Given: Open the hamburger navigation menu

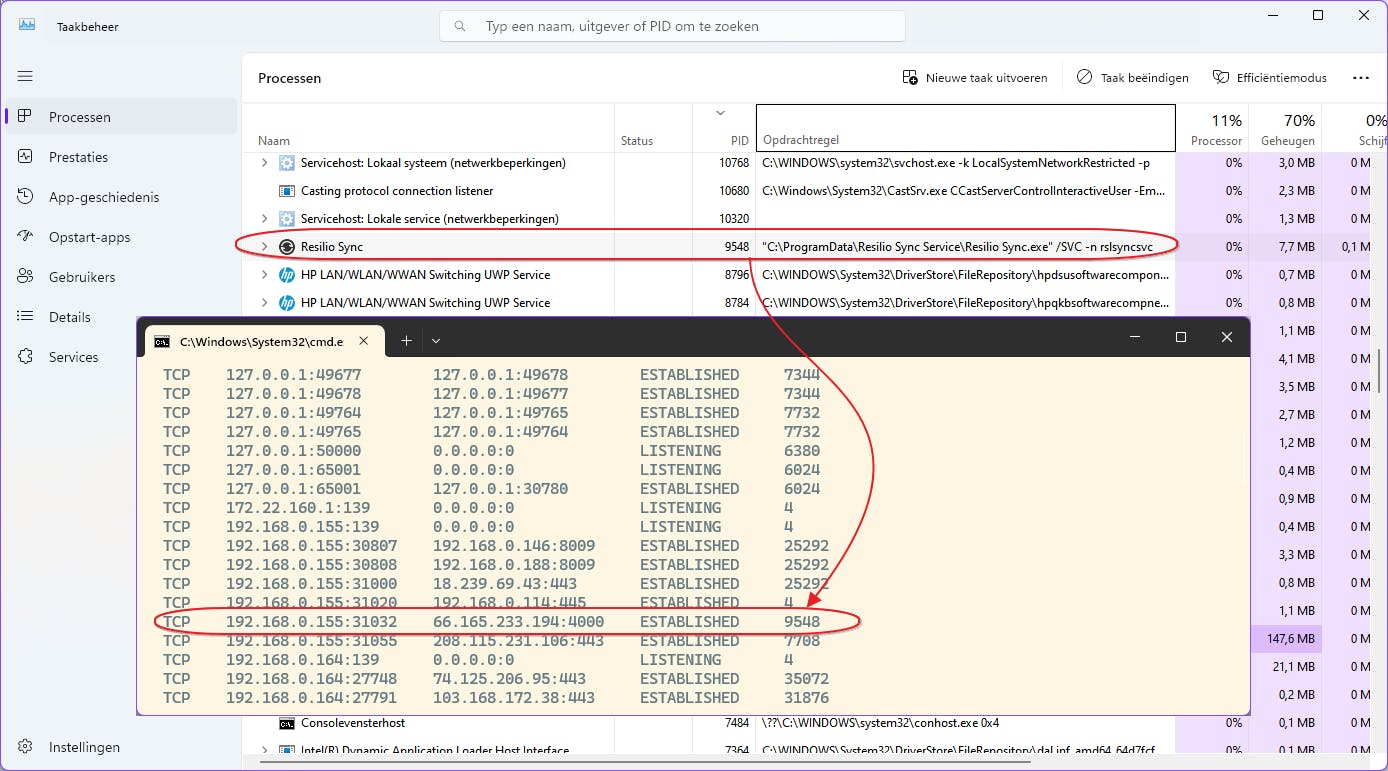Looking at the screenshot, I should (25, 76).
